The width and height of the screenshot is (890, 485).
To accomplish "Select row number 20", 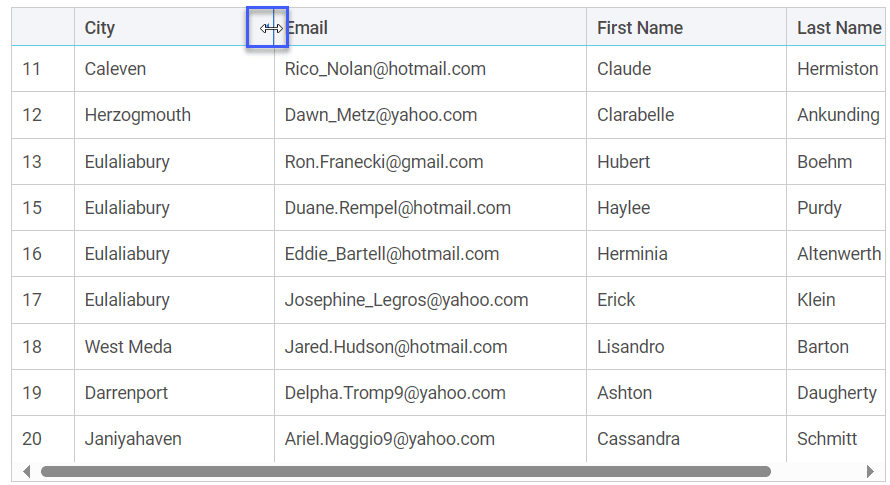I will coord(32,439).
